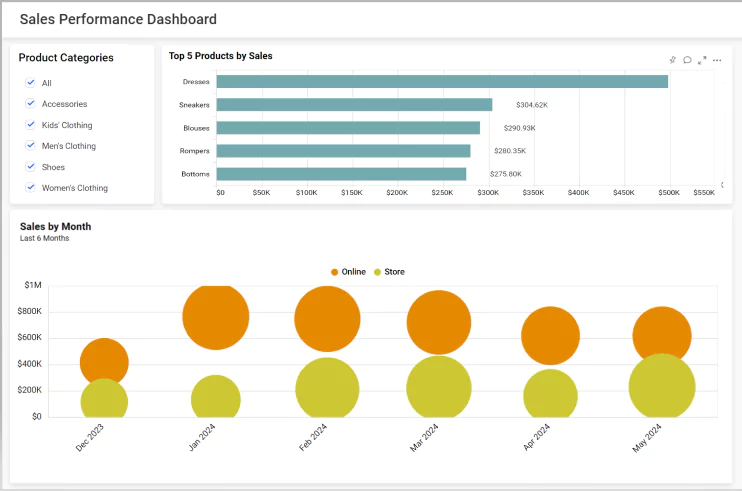Click the orange Online legend marker

tap(335, 272)
